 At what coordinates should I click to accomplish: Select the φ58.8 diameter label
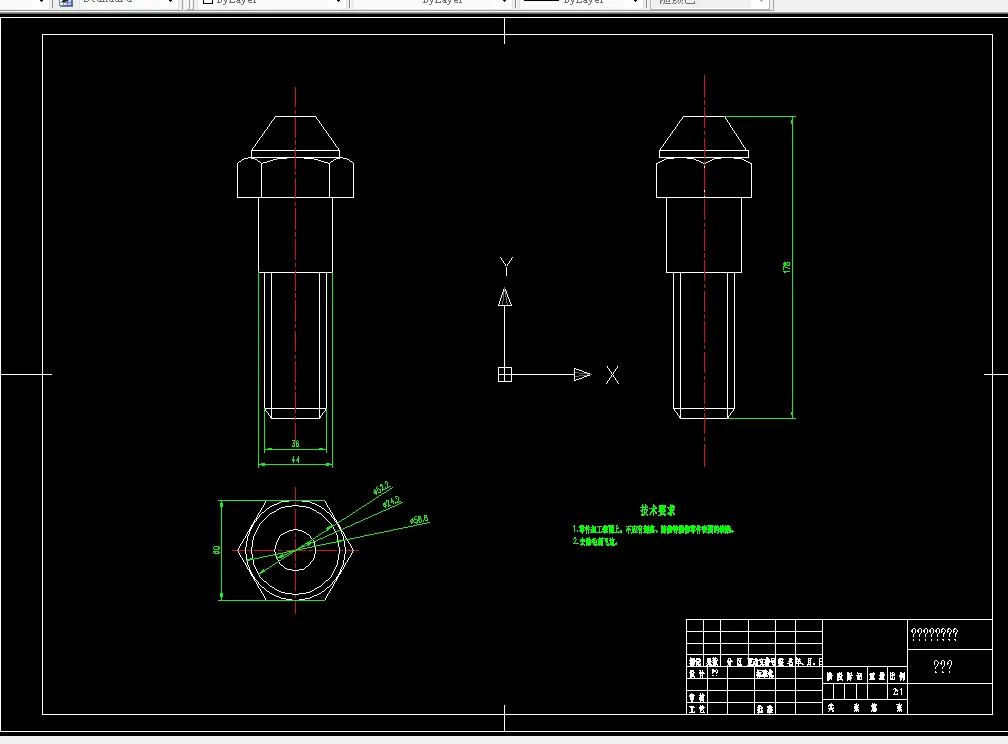419,519
